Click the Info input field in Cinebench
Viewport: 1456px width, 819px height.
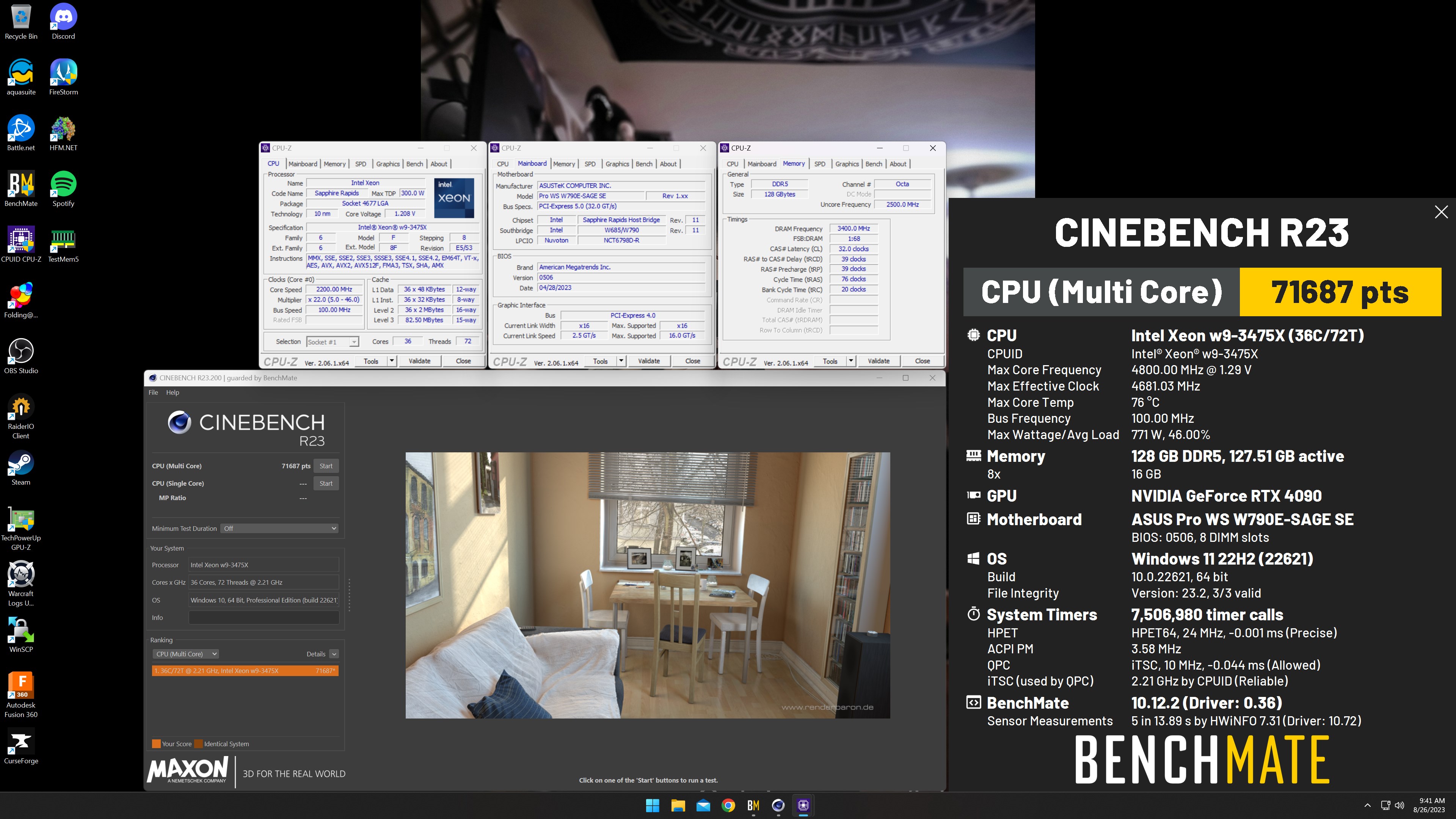(264, 618)
